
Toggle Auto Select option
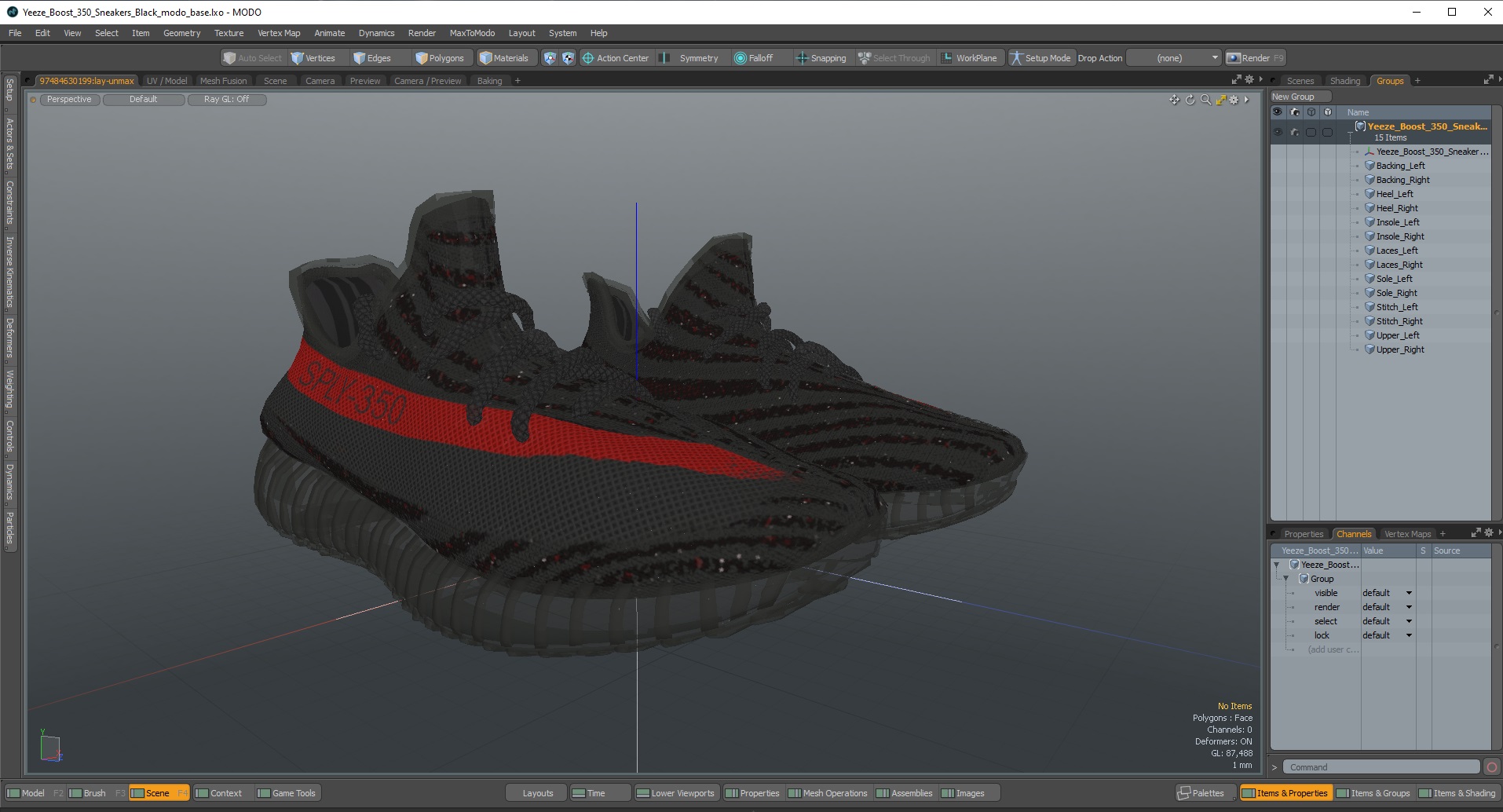[252, 58]
